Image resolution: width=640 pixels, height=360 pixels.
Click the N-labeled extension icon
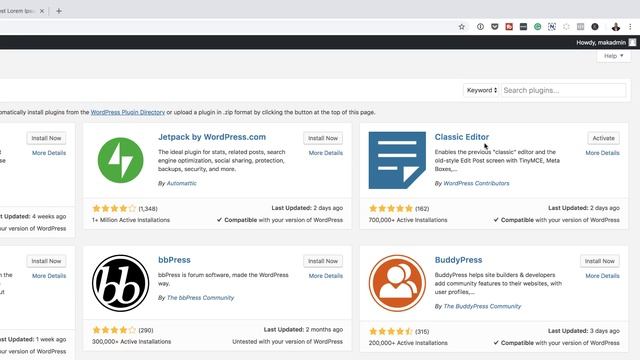552,27
